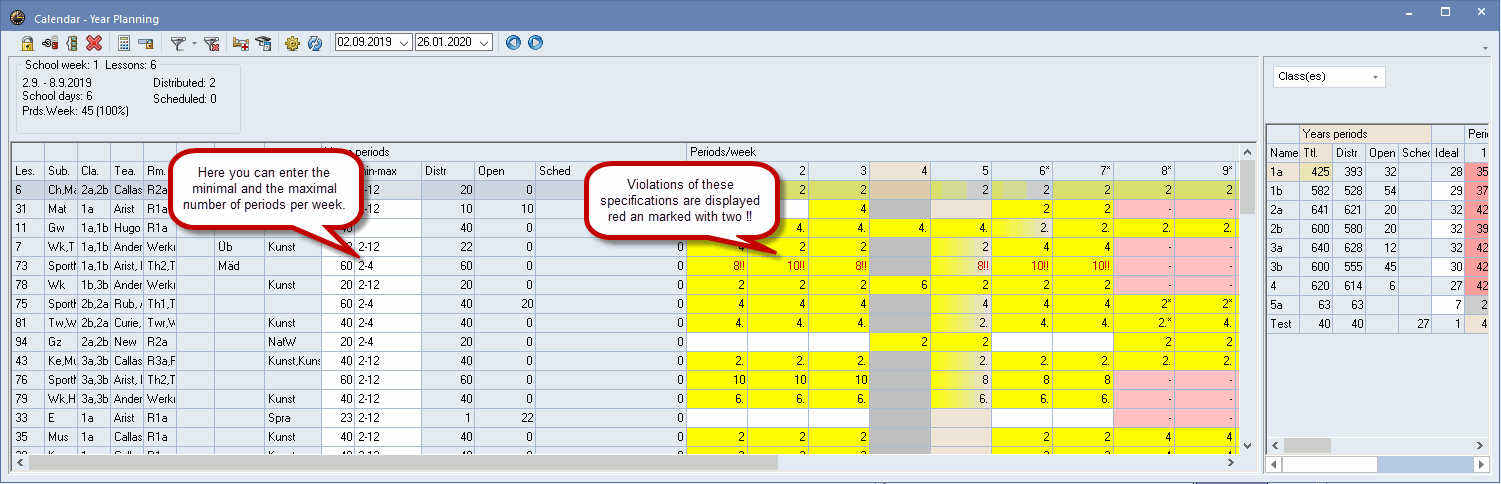Click the Gw subject cell in row 11
The image size is (1501, 484).
click(x=61, y=226)
